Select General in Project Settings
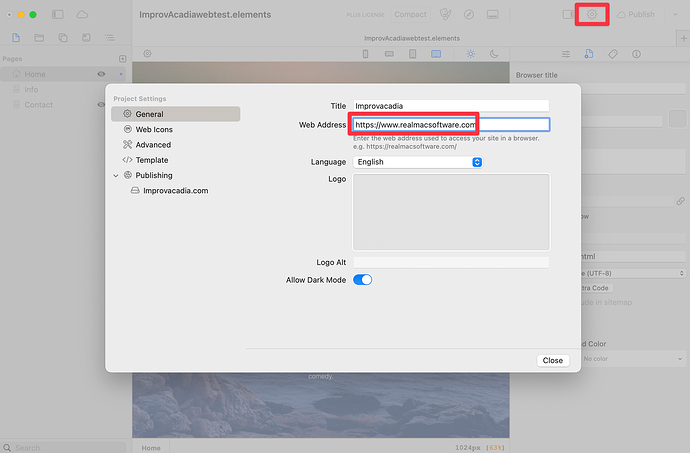Image resolution: width=690 pixels, height=453 pixels. point(176,114)
